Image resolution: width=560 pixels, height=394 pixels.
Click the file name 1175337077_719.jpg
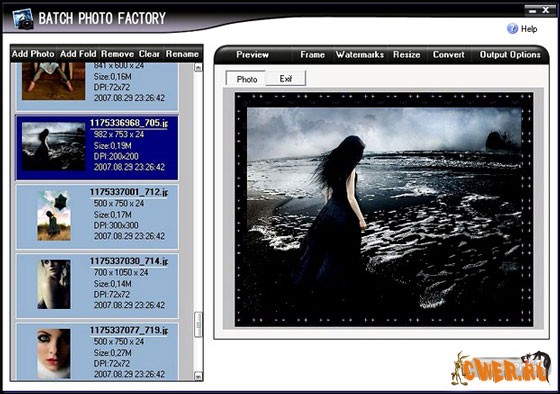(x=129, y=330)
